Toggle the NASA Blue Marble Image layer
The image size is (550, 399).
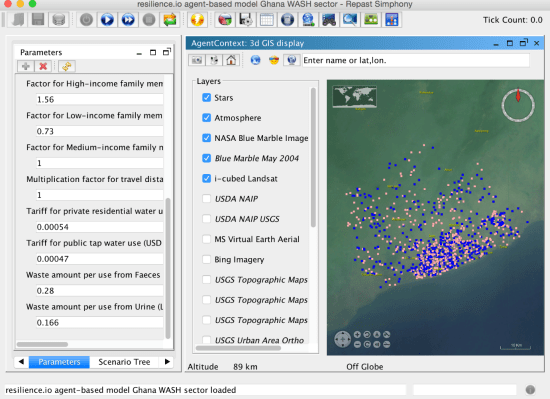click(207, 138)
